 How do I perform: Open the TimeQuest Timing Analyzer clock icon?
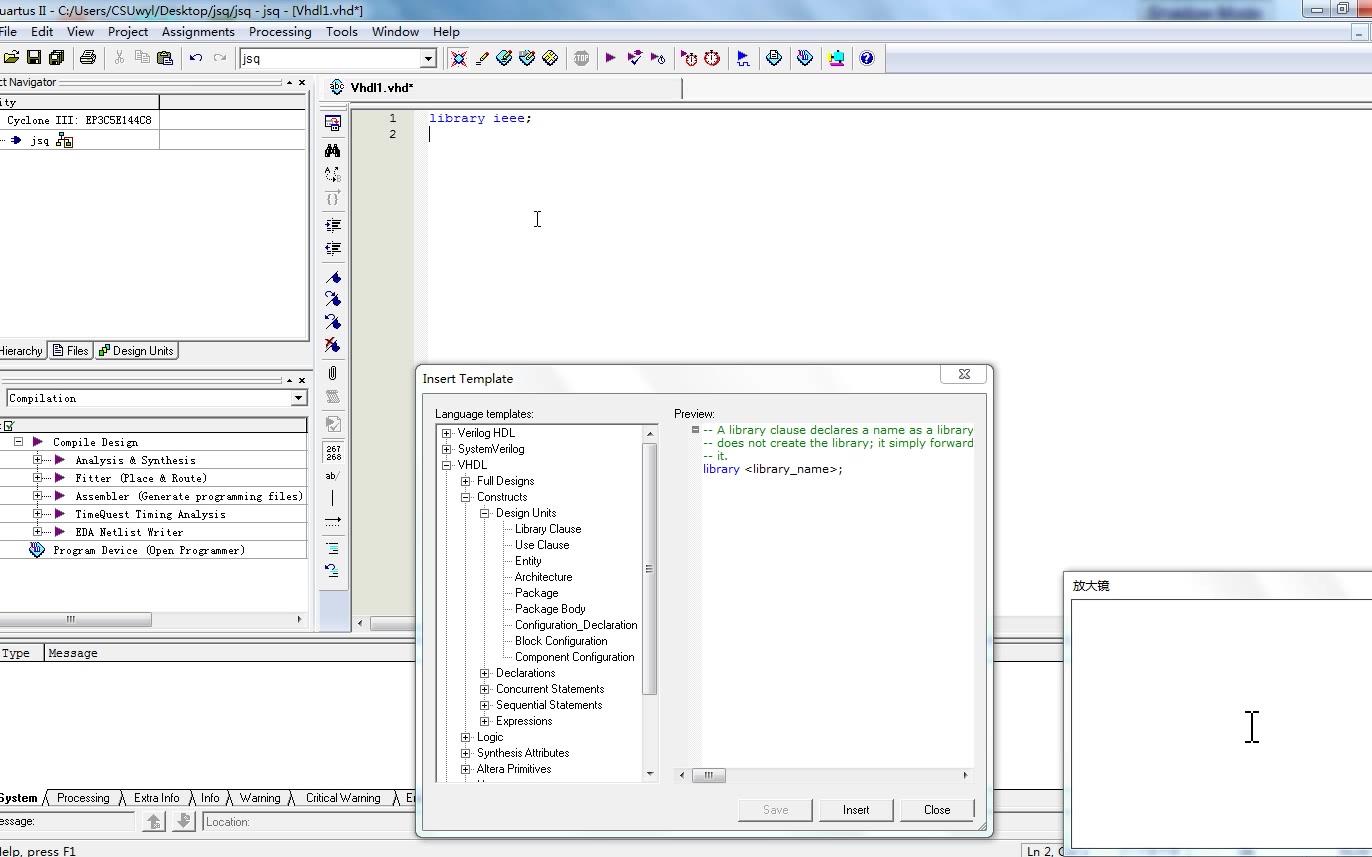pos(712,58)
